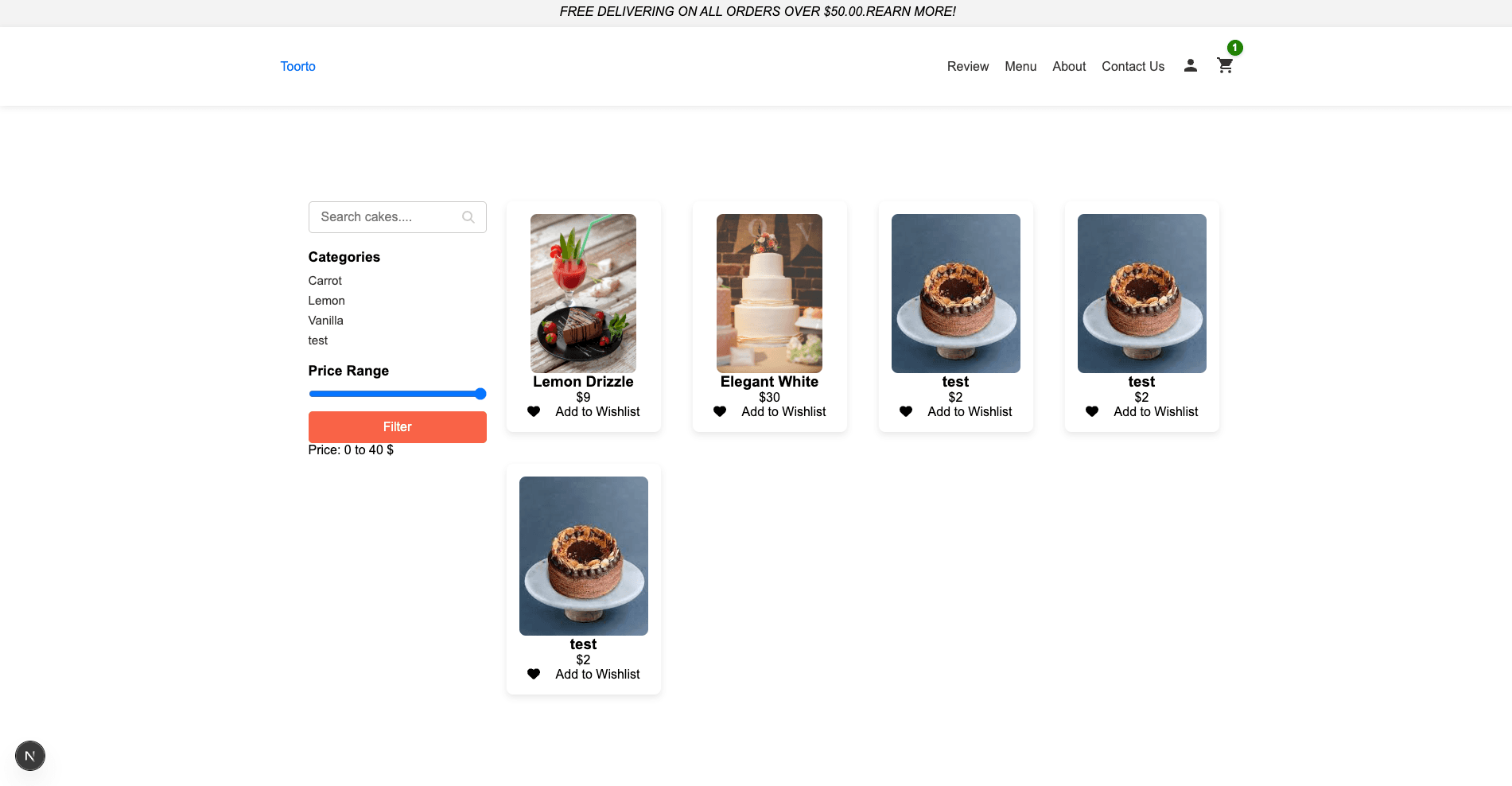Navigate to Contact Us
This screenshot has width=1512, height=786.
click(x=1133, y=67)
